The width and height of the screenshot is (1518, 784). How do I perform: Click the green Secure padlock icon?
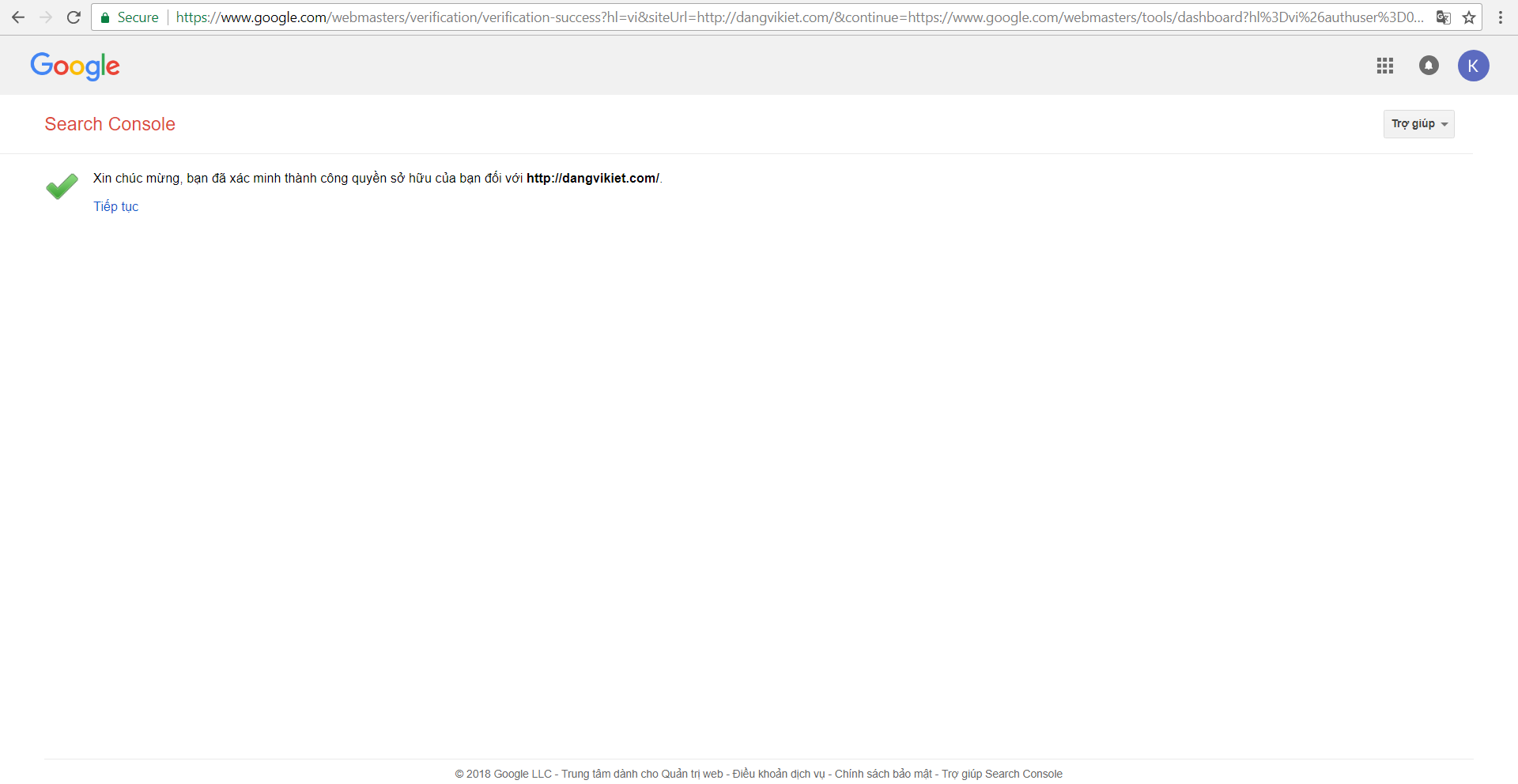click(105, 17)
